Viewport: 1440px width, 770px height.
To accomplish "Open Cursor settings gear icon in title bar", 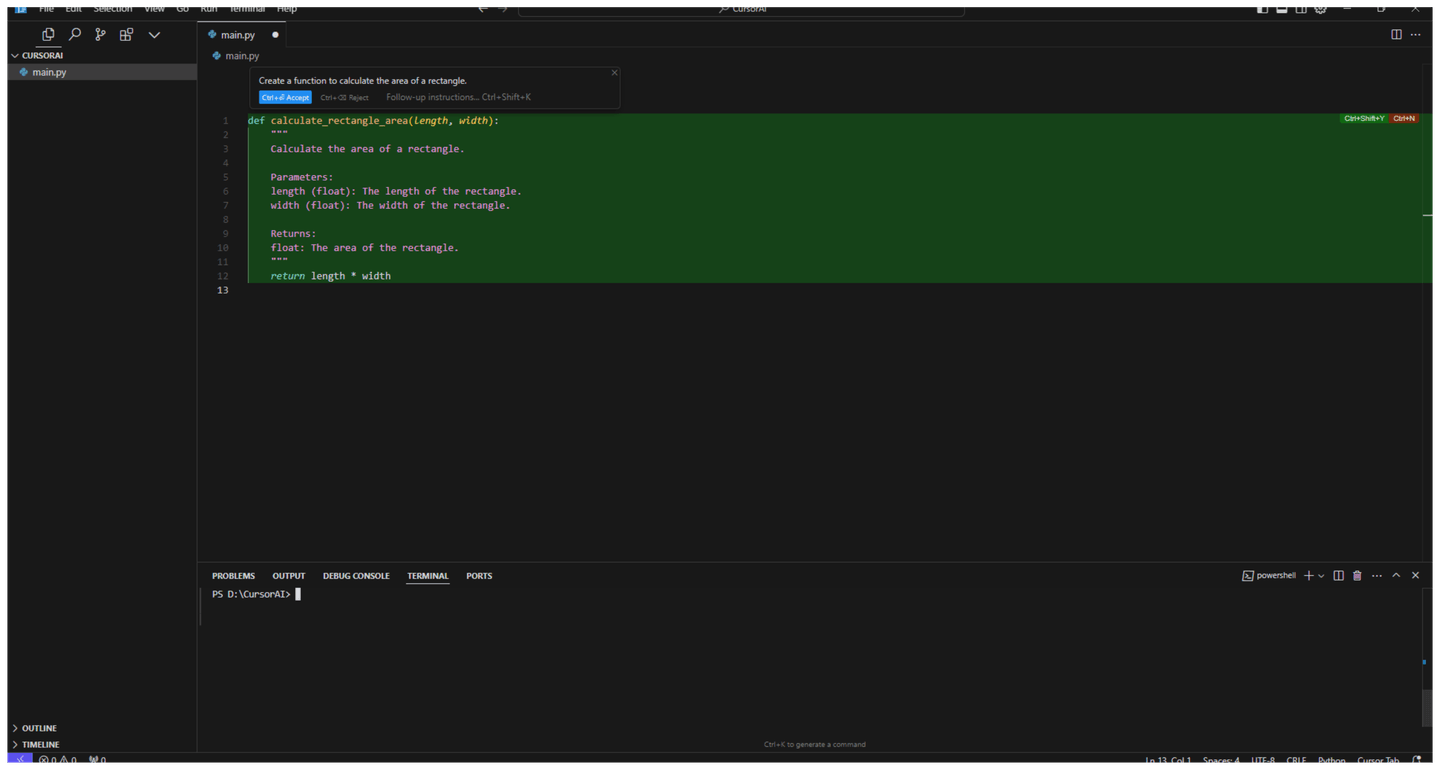I will click(1320, 8).
